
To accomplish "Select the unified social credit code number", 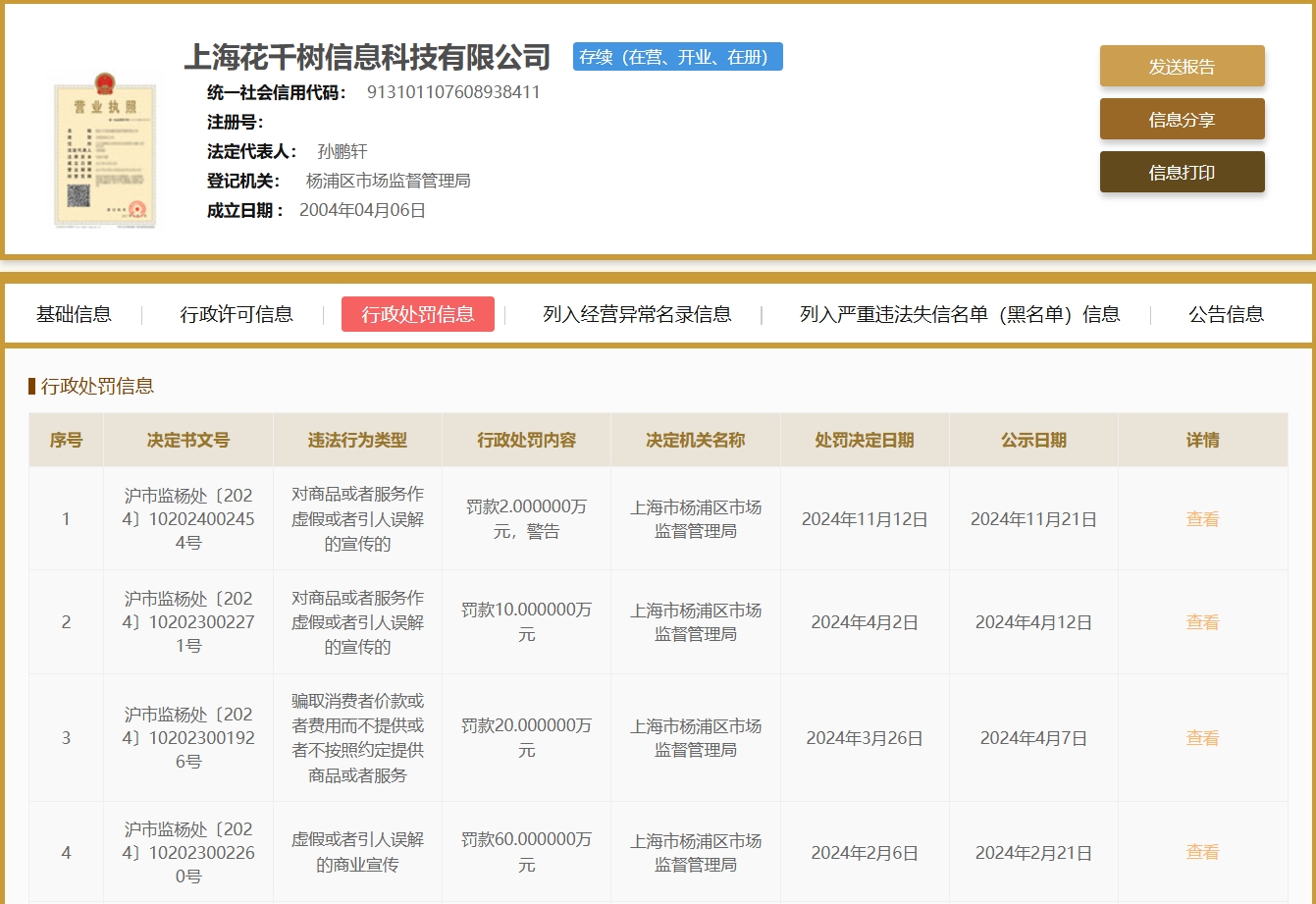I will pyautogui.click(x=453, y=92).
